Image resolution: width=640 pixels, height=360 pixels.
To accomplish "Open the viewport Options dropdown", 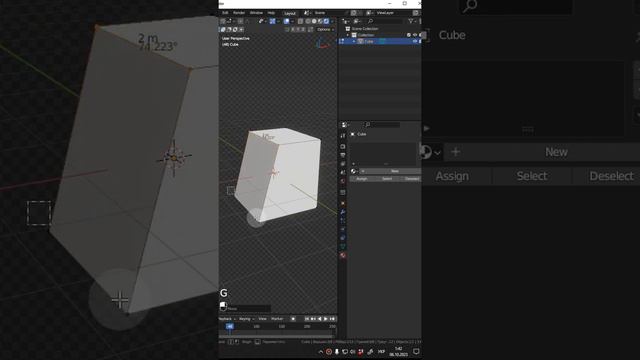I will click(325, 29).
